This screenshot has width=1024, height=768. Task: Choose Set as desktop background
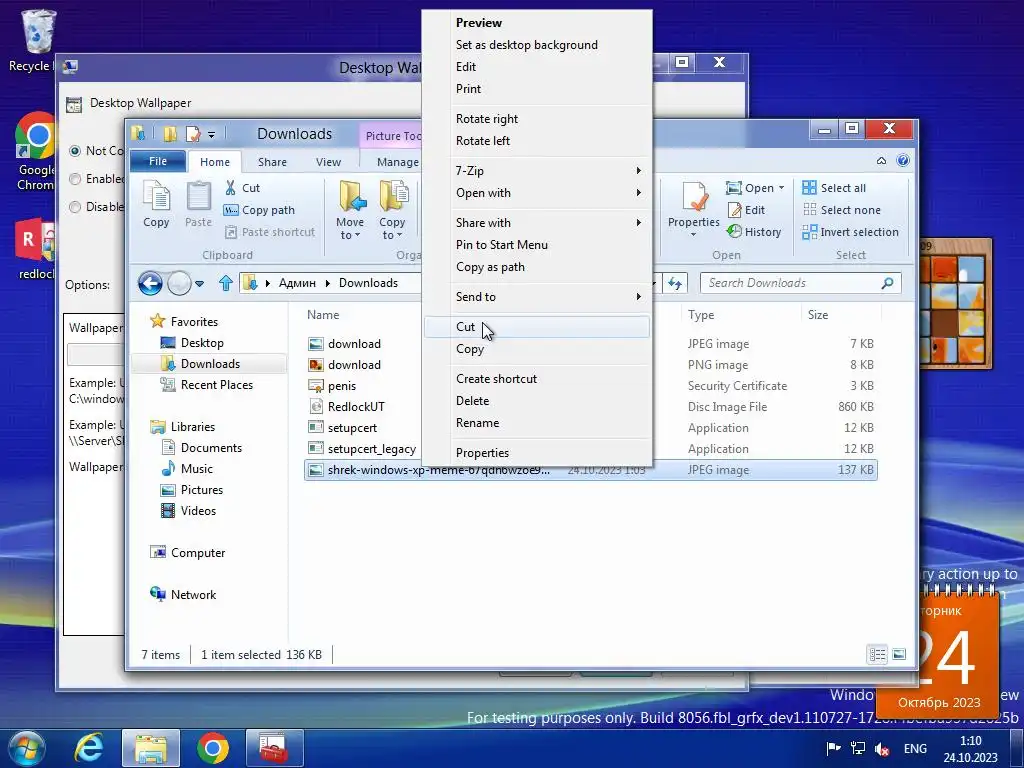(x=537, y=45)
